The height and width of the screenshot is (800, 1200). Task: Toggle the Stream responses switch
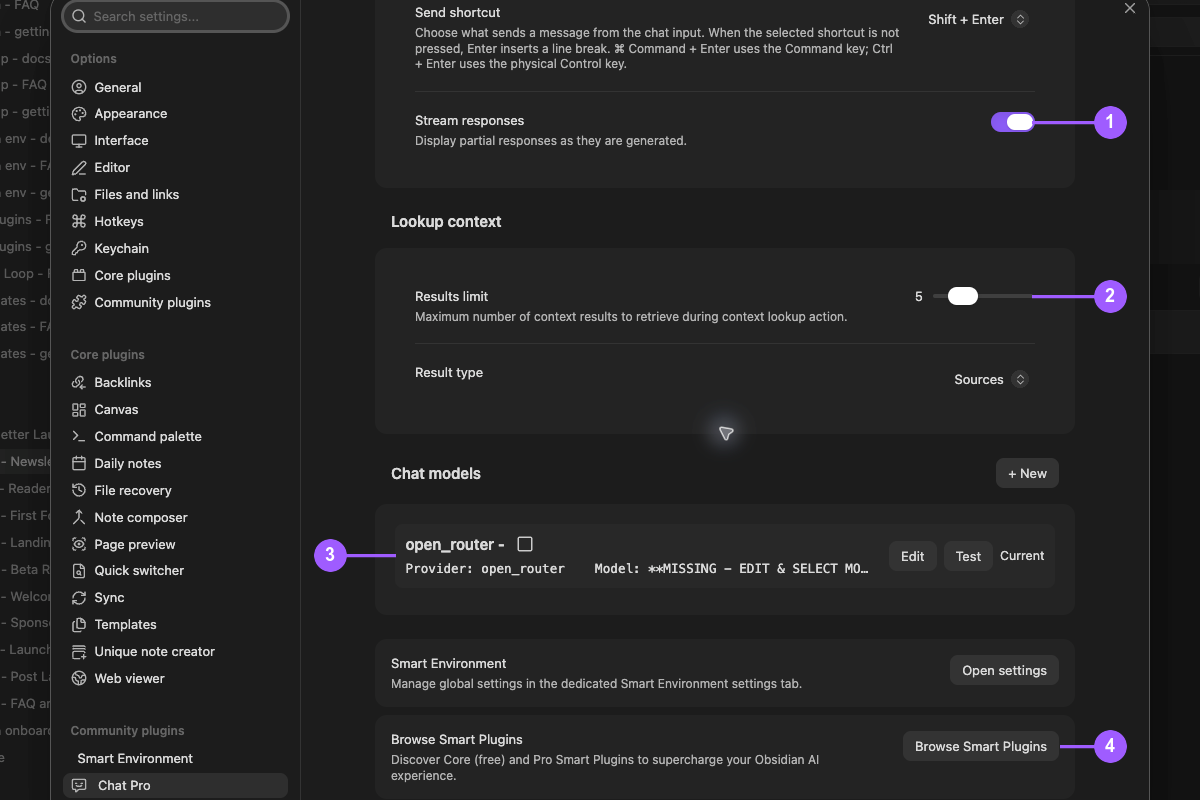click(1013, 122)
